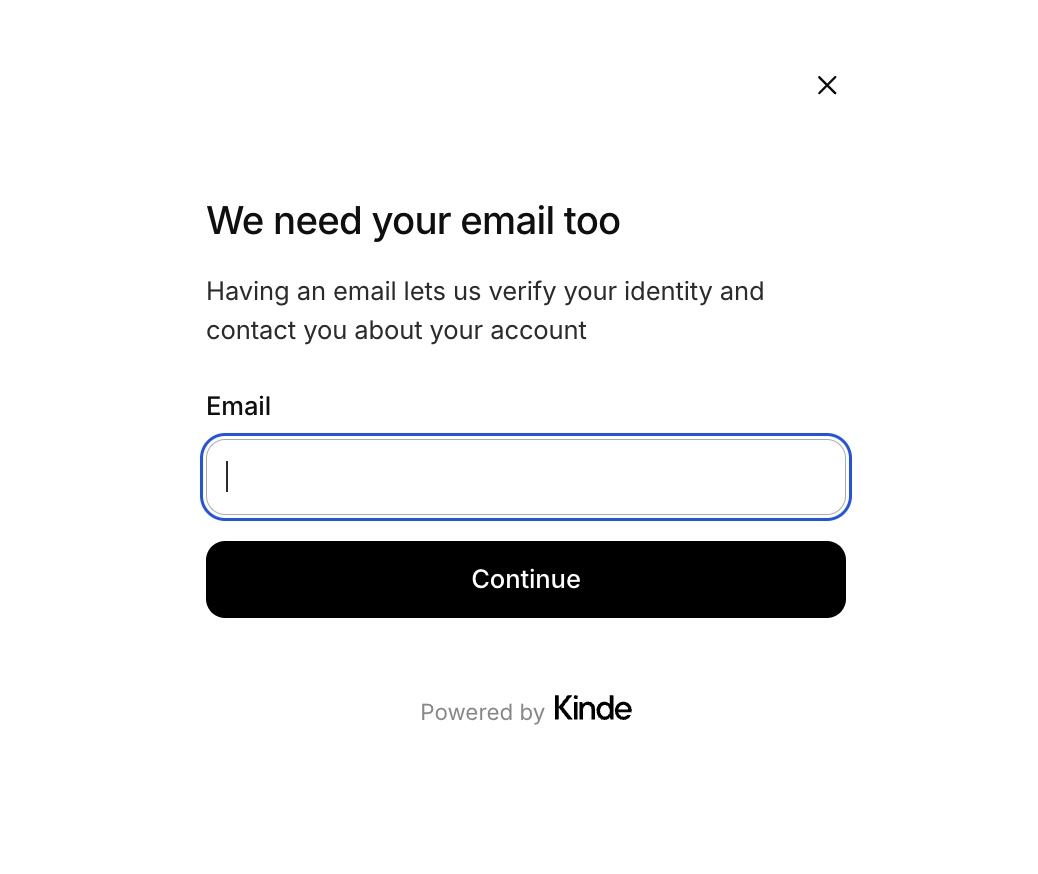Proceed by clicking the wide black button
Screen dimensions: 1038x874
click(x=526, y=579)
